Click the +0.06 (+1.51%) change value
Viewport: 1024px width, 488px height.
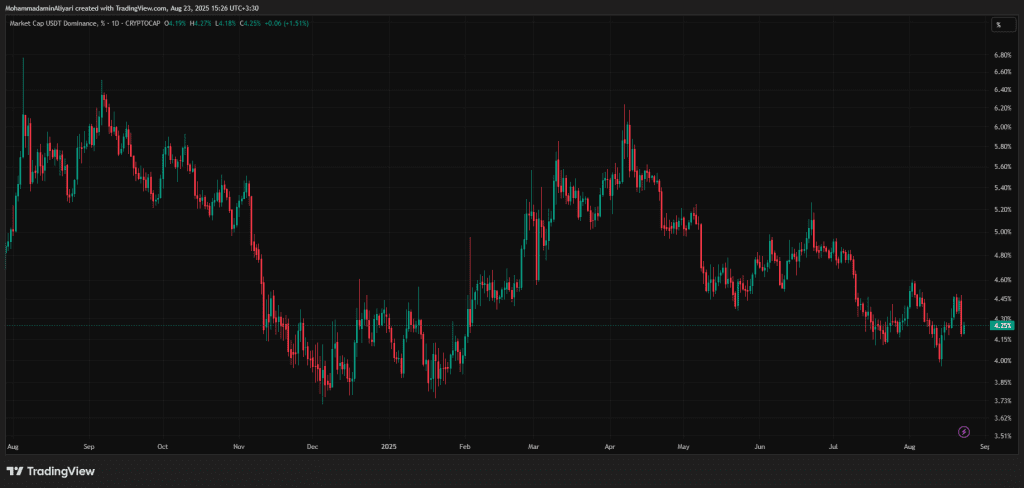coord(285,24)
